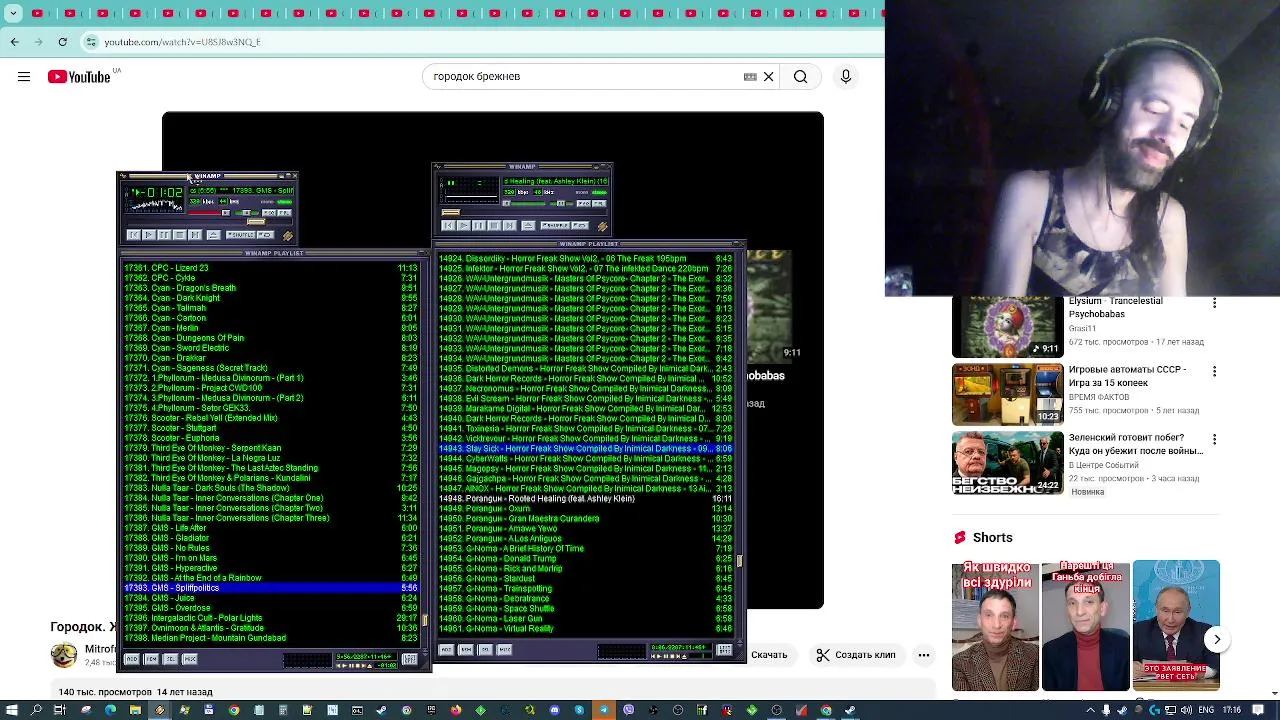Skip to next track in right Winamp
1280x720 pixels.
pyautogui.click(x=510, y=225)
